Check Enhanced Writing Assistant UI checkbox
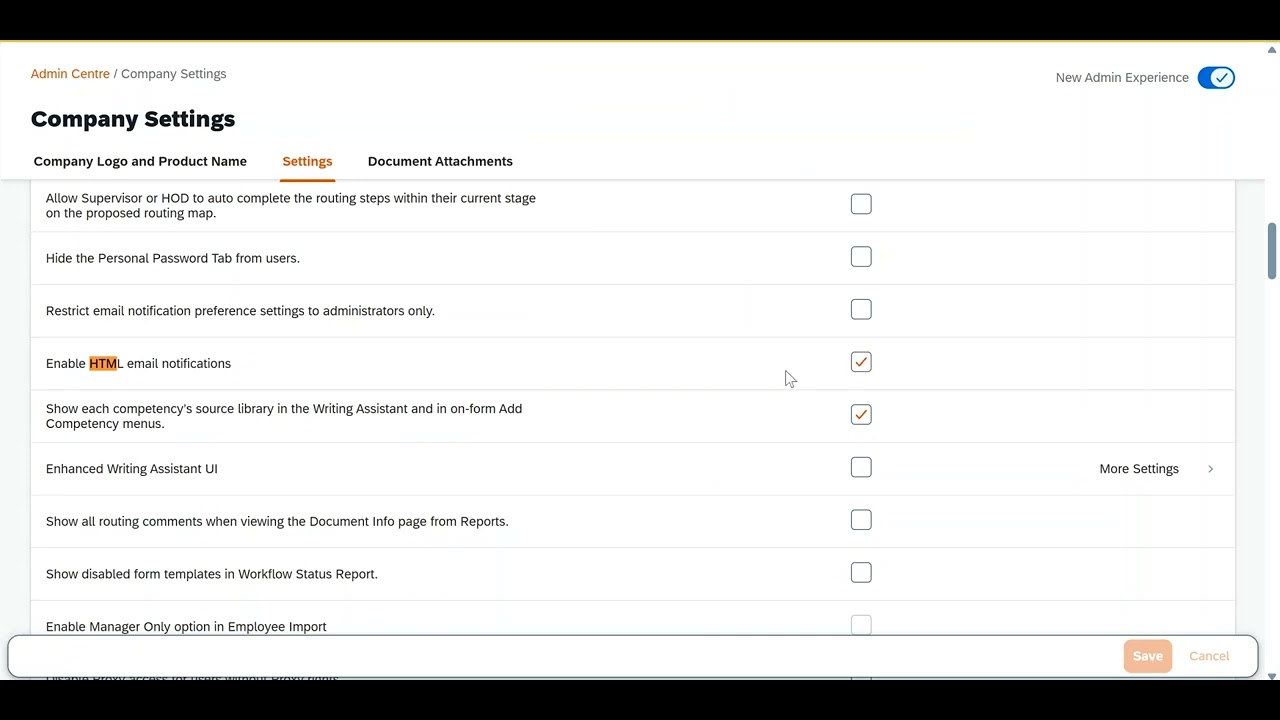This screenshot has height=720, width=1280. coord(861,467)
